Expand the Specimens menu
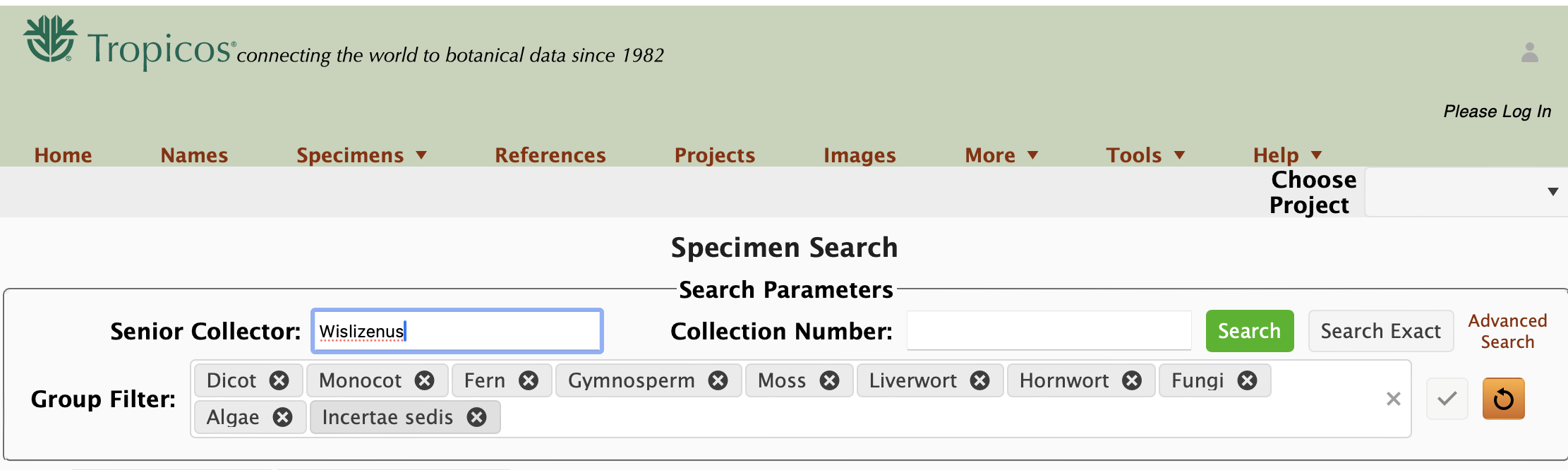 (361, 155)
